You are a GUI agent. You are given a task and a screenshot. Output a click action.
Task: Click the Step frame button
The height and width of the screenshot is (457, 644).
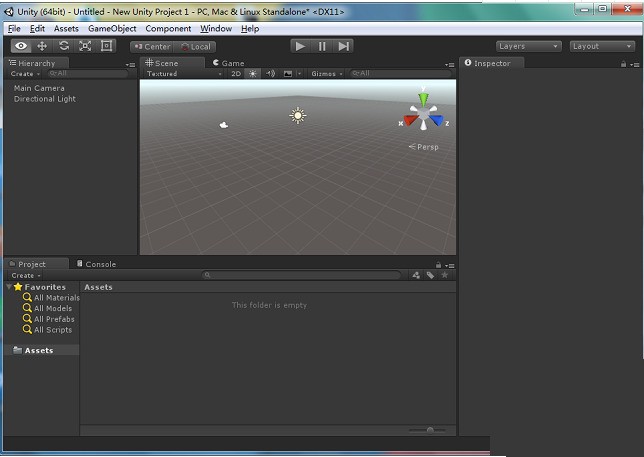tap(343, 46)
